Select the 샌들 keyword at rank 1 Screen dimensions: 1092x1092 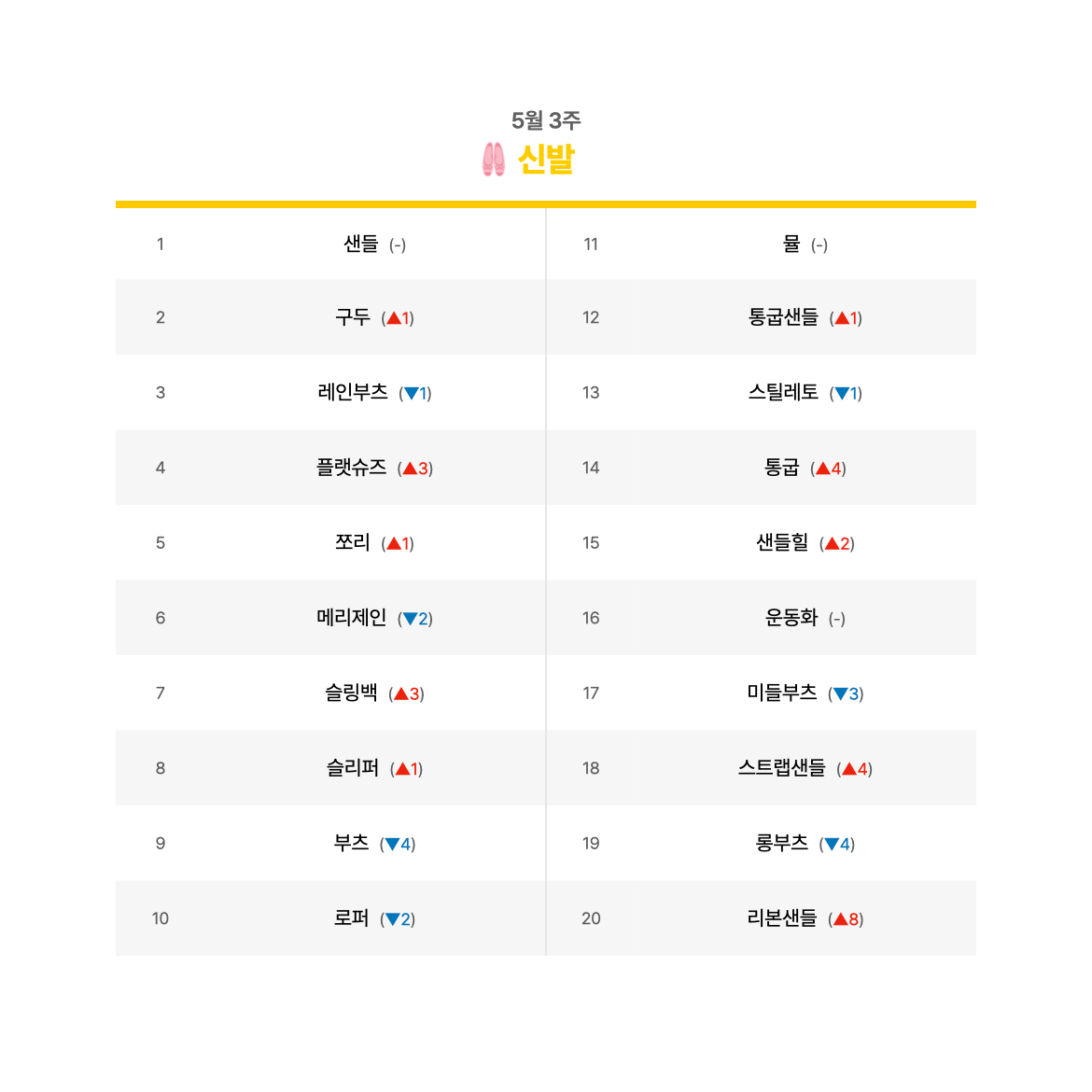(361, 244)
